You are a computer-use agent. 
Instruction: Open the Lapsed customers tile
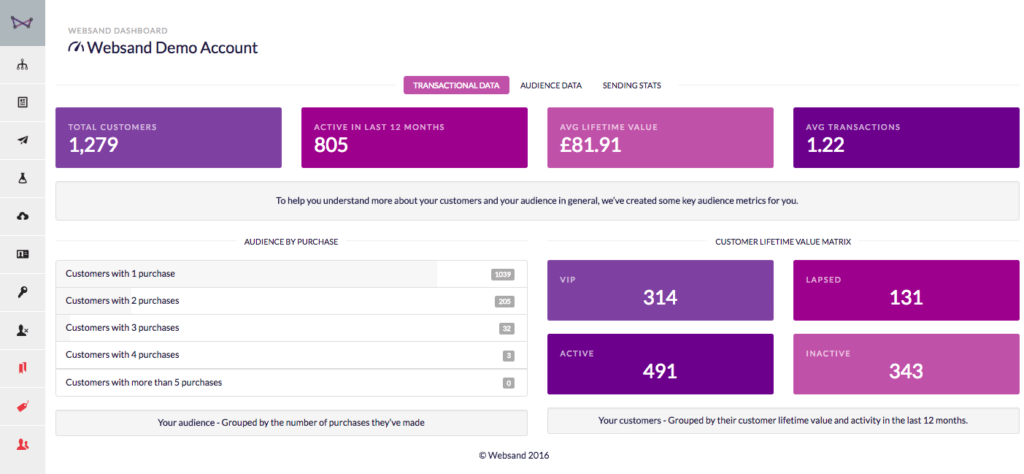click(906, 291)
